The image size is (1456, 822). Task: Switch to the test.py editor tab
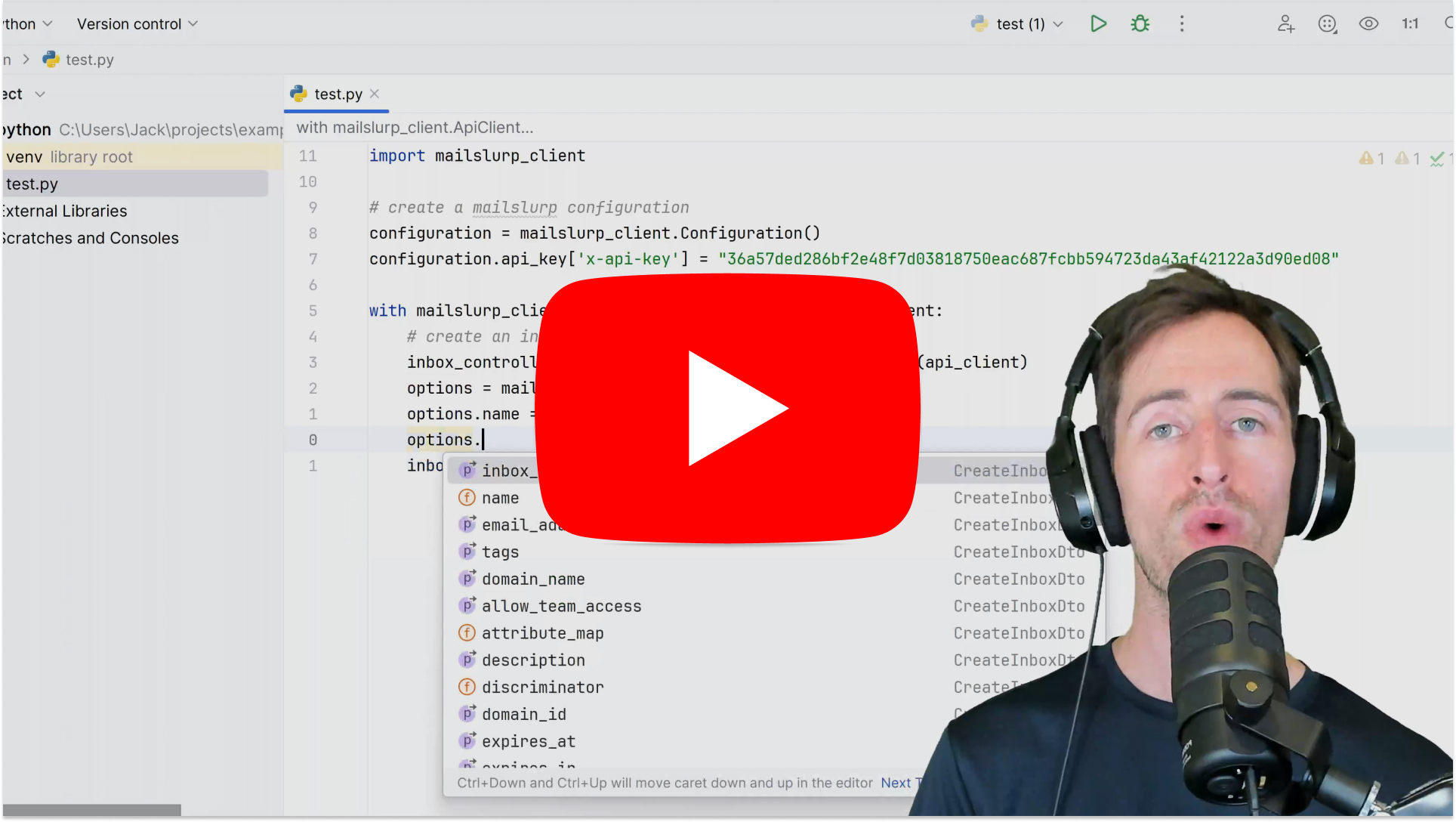click(x=338, y=94)
